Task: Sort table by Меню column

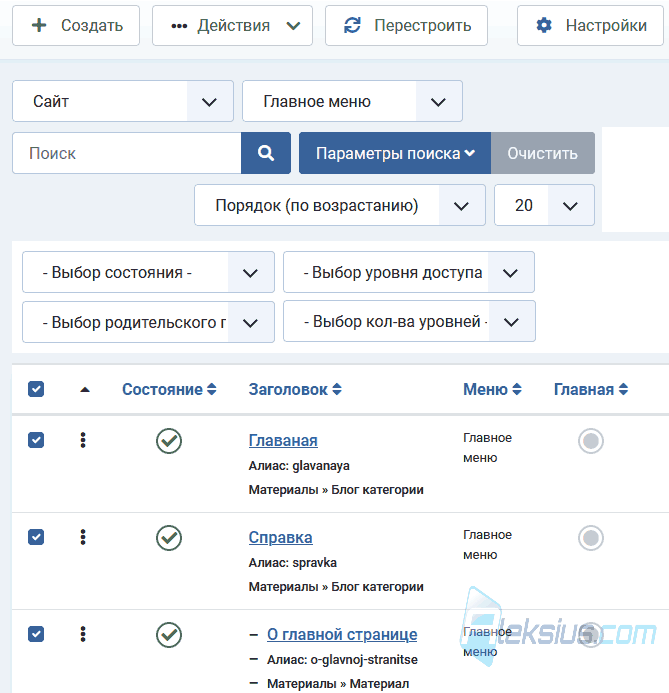Action: 492,389
